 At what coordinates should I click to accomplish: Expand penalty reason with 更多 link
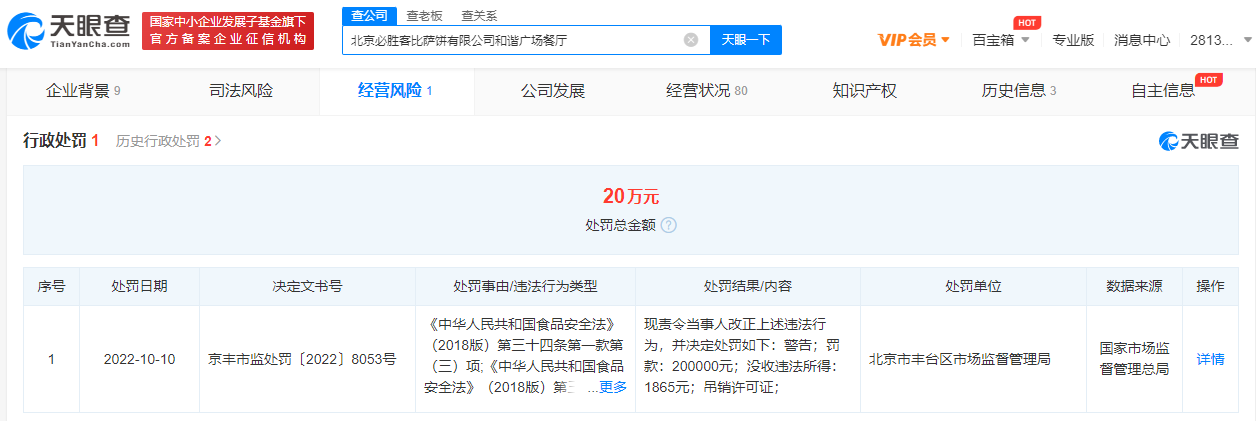click(613, 387)
